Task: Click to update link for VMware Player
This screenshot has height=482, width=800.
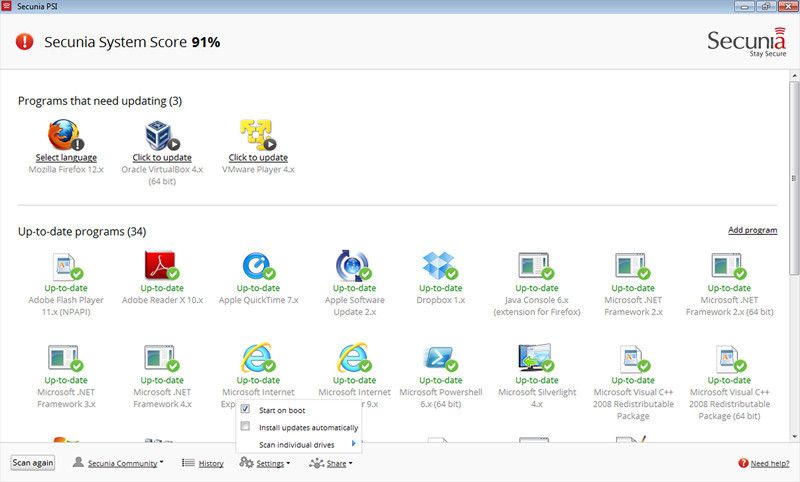Action: (x=258, y=158)
